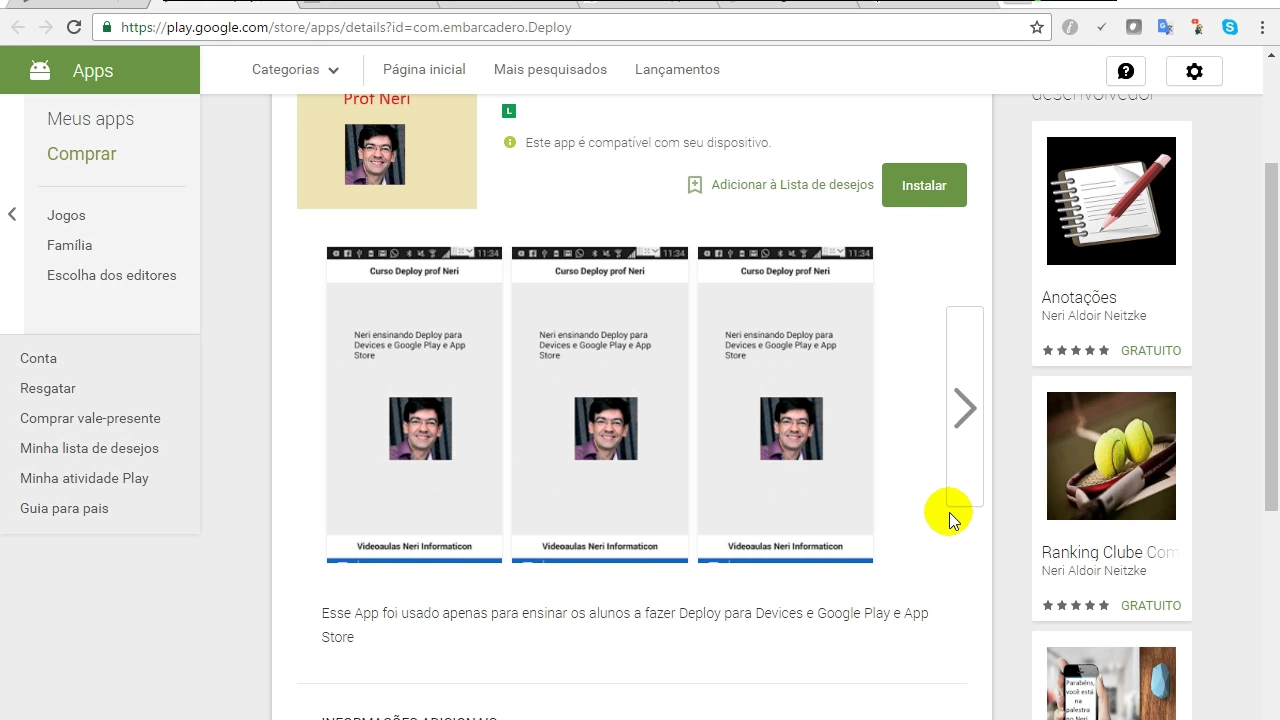Bookmark this page with the star icon
Viewport: 1280px width, 720px height.
[x=1037, y=27]
